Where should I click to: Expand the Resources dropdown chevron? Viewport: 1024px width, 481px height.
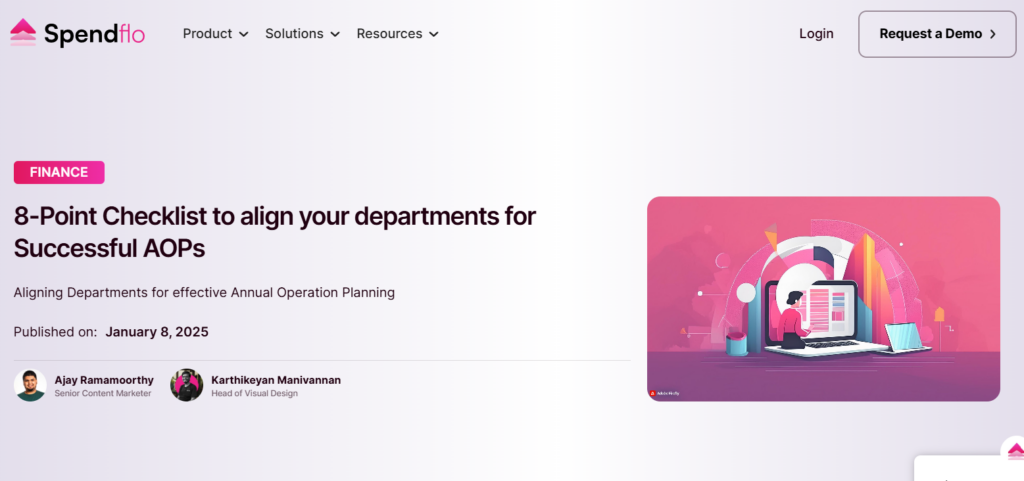(x=434, y=34)
